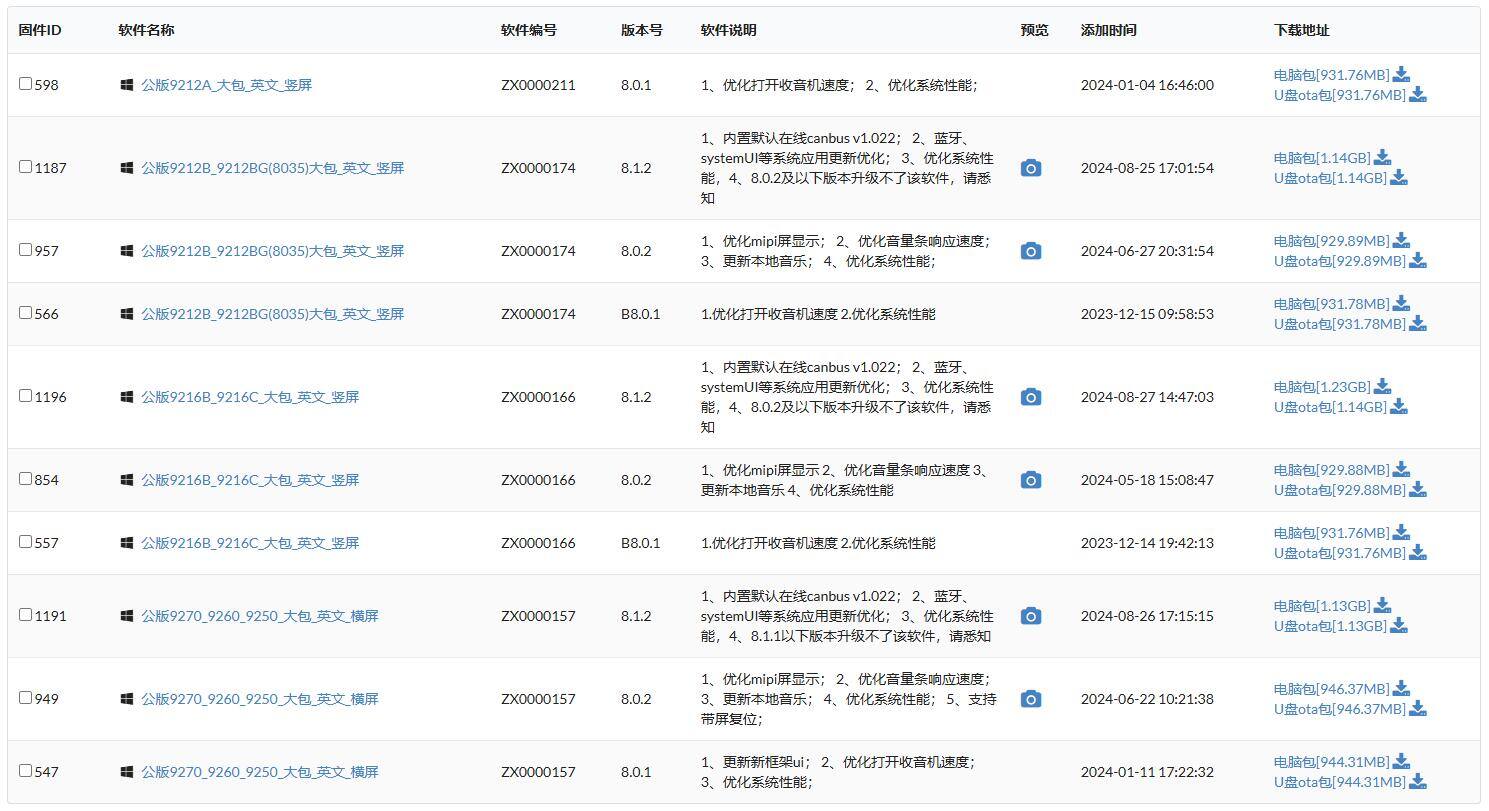Screen dimensions: 1489x811
Task: Click the preview camera icon for firmware 1187
Action: 1030,168
